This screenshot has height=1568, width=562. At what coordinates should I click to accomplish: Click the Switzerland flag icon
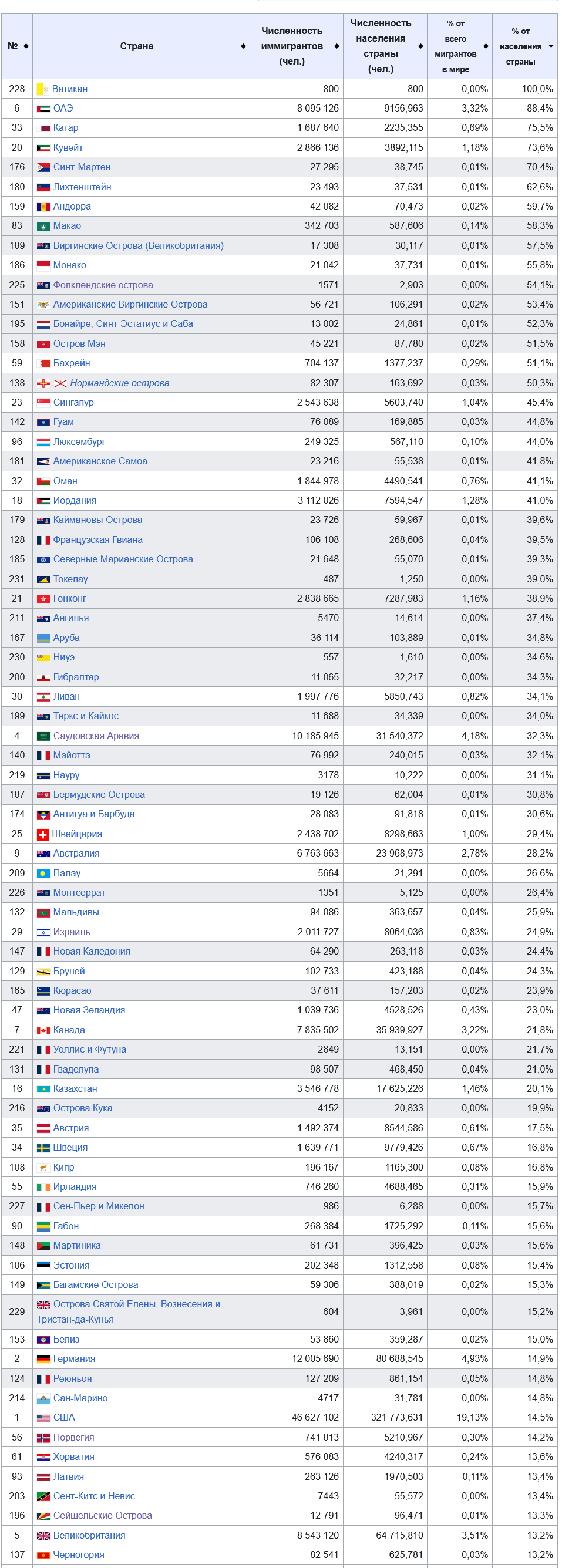(x=43, y=835)
